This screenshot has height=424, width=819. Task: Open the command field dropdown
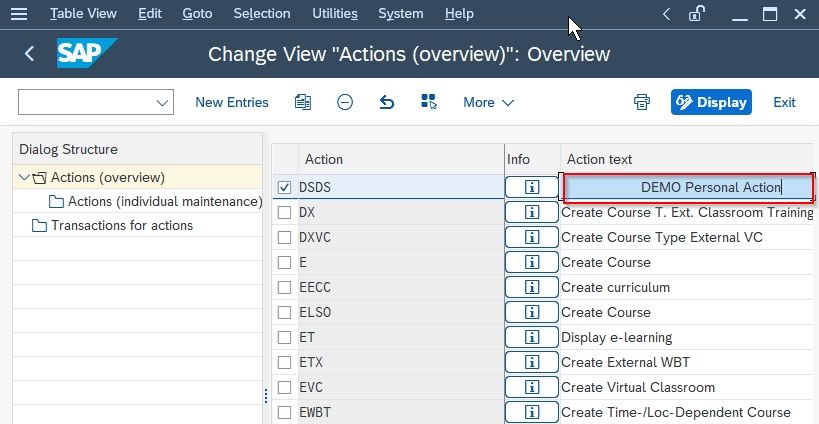(162, 102)
